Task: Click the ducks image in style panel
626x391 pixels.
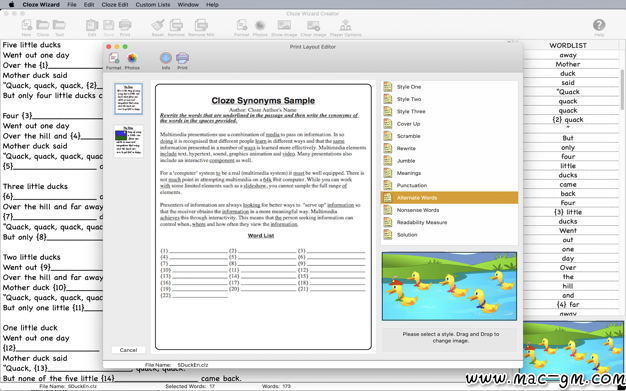Action: (x=449, y=286)
